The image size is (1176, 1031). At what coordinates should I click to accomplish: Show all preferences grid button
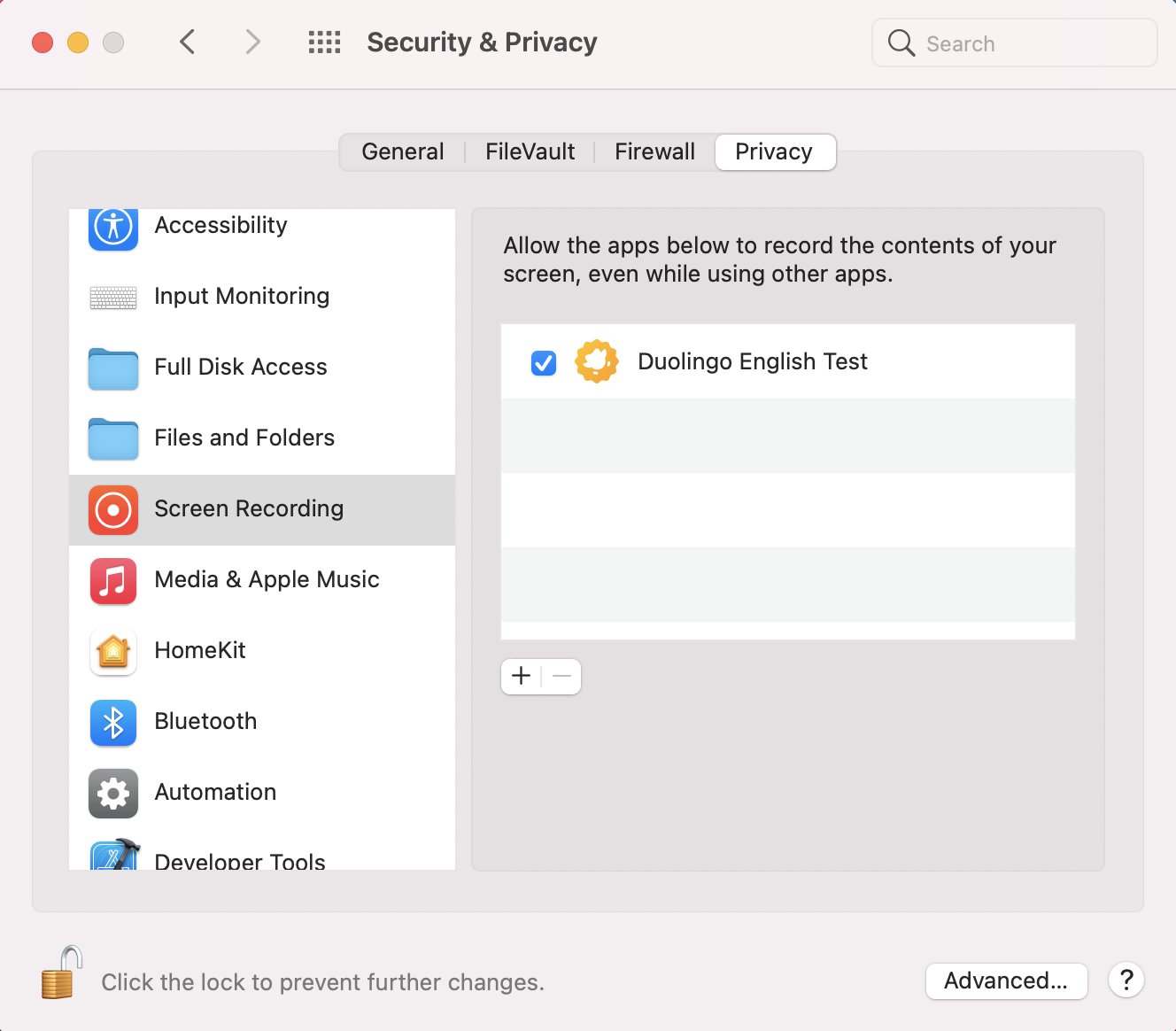tap(324, 43)
